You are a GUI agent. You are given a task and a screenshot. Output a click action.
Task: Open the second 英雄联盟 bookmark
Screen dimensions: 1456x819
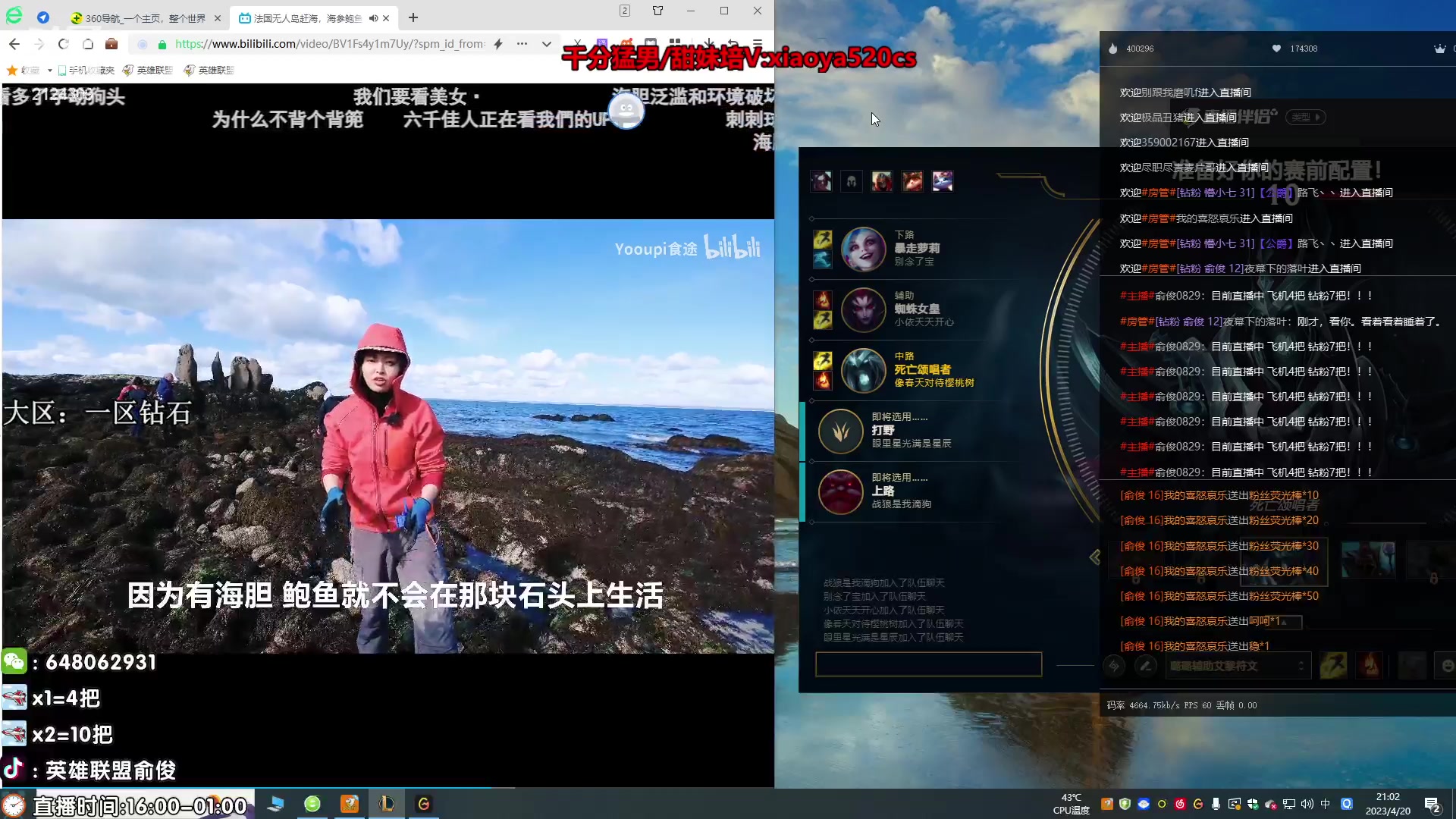point(209,71)
